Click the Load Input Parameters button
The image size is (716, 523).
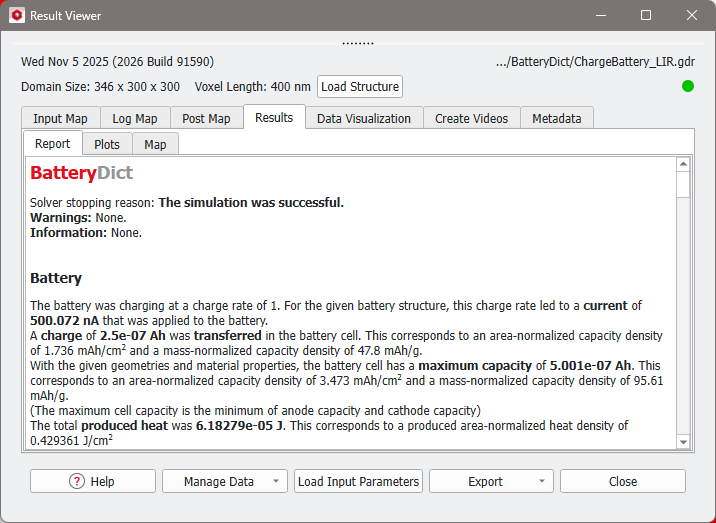tap(358, 481)
